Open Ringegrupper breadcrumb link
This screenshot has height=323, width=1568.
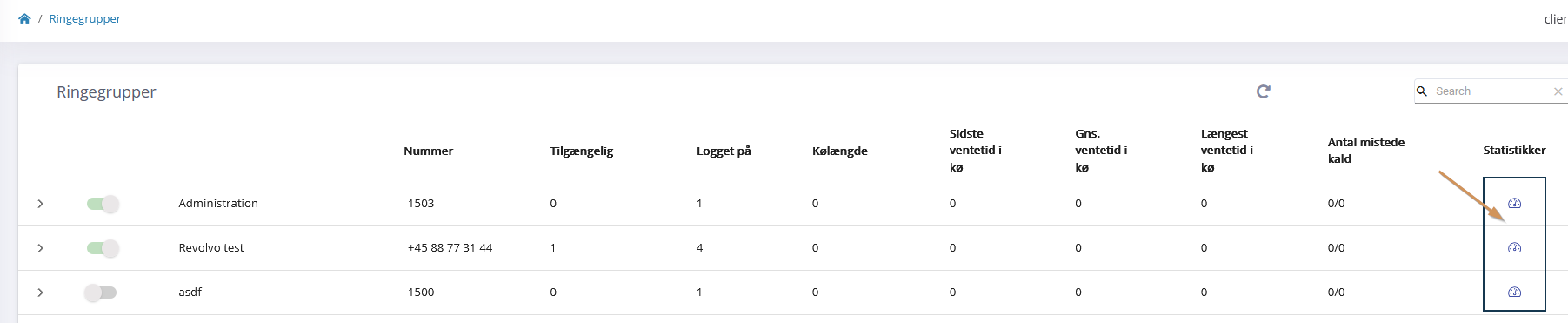coord(84,18)
